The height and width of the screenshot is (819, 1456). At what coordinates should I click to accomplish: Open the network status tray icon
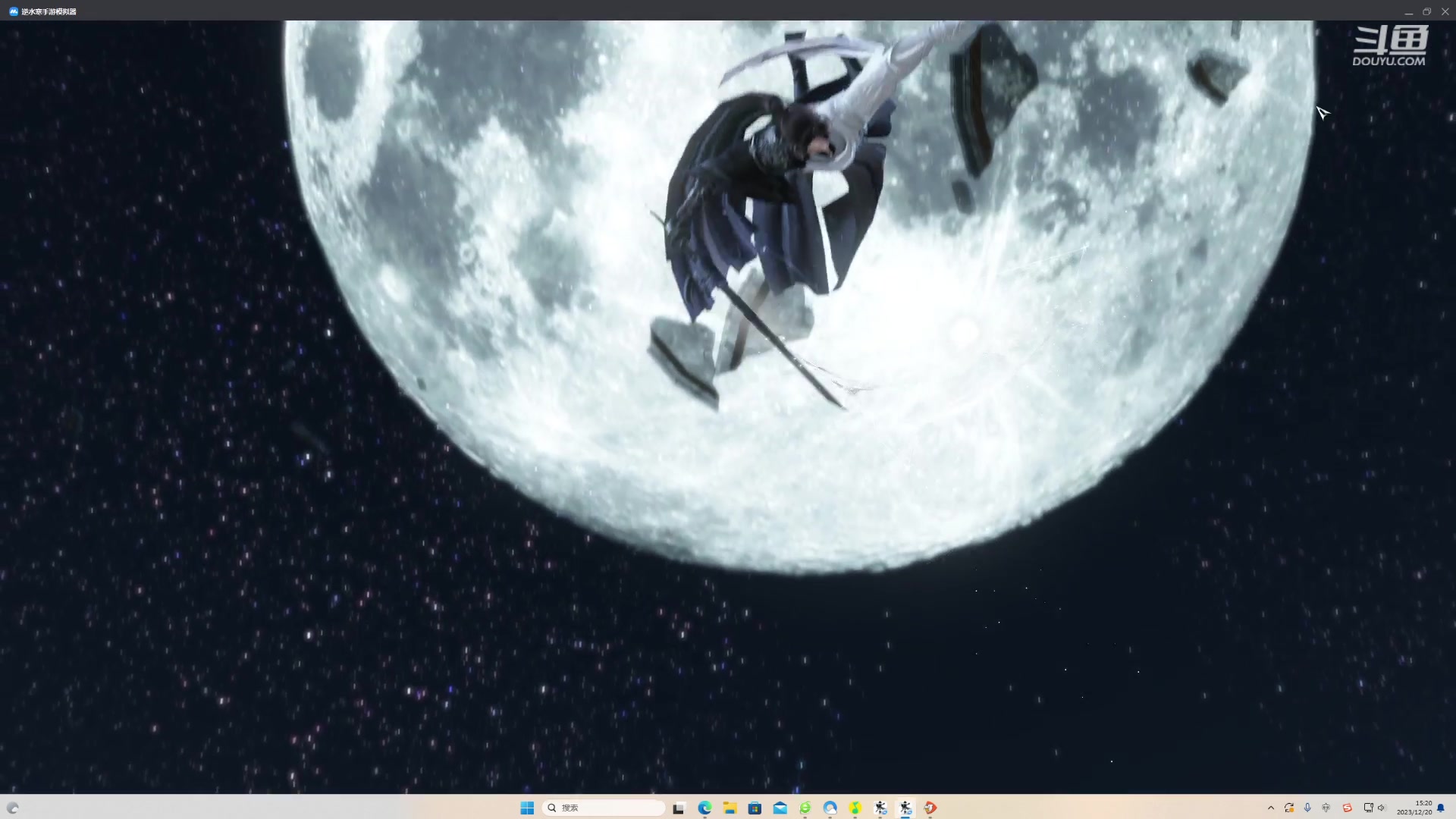pos(1369,808)
